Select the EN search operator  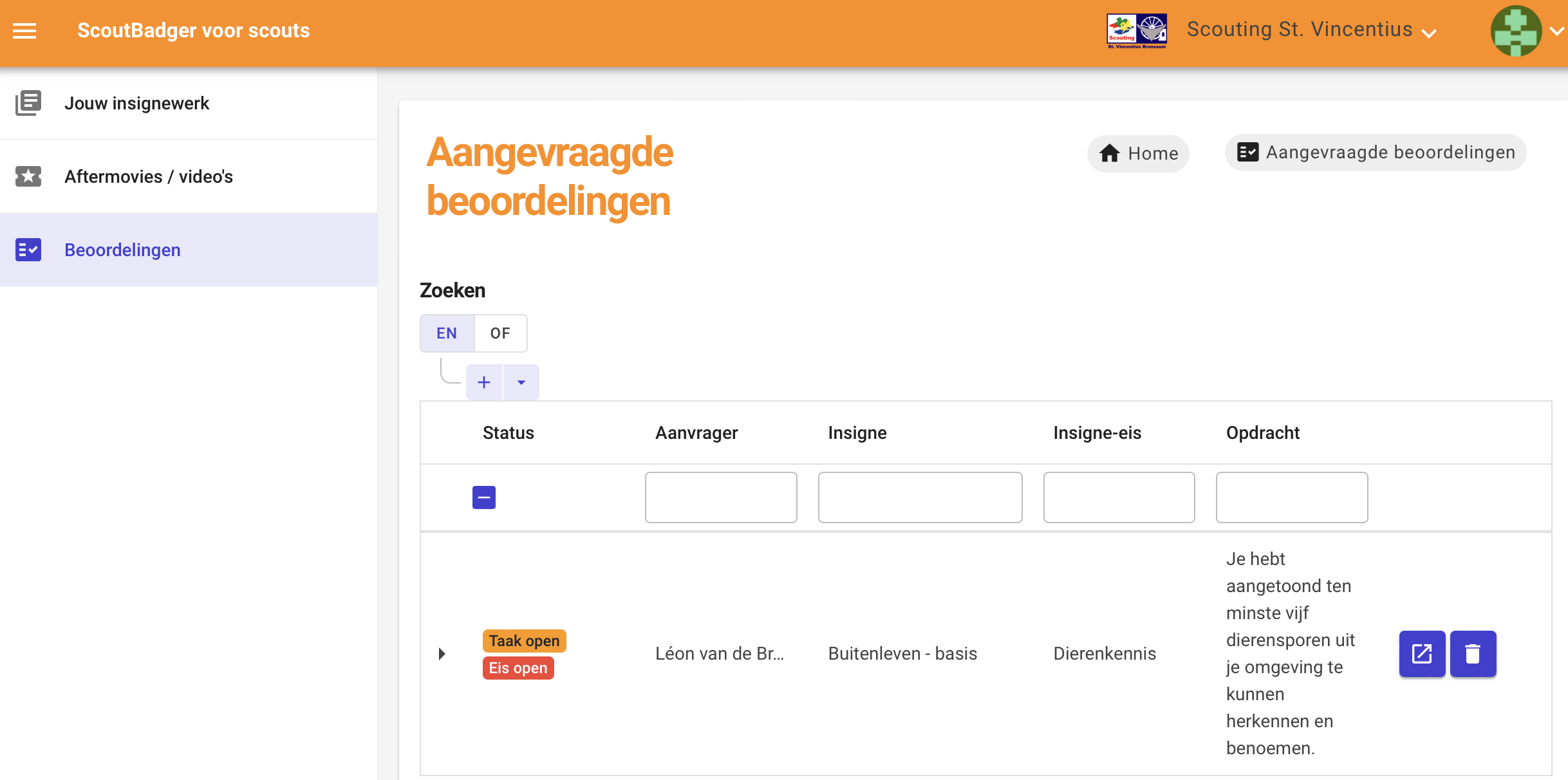tap(447, 333)
